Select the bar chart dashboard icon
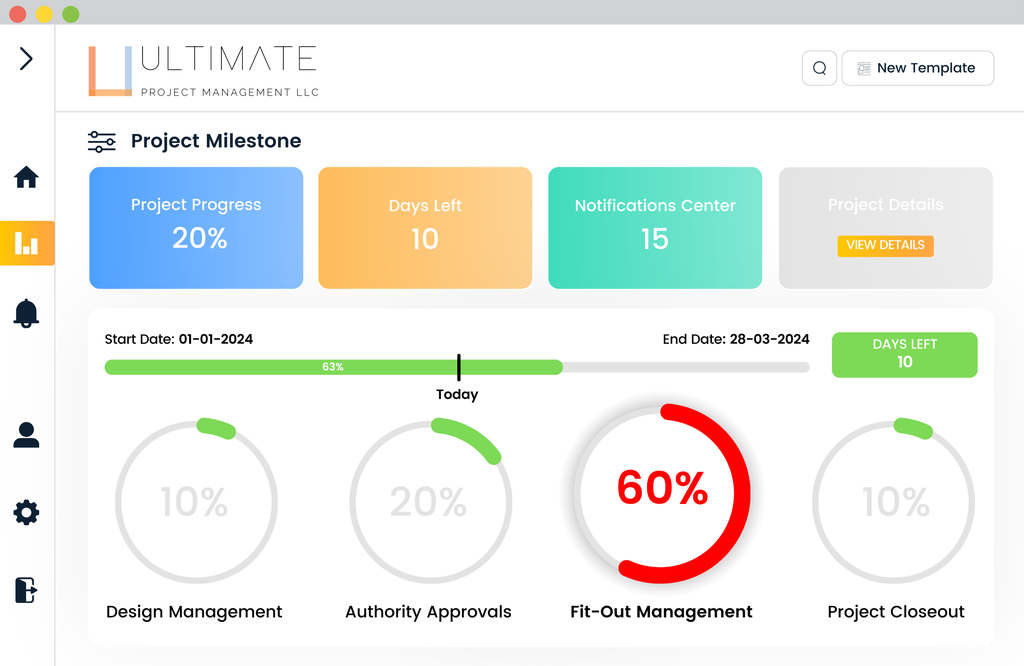Screen dimensions: 1024x666 point(27,243)
